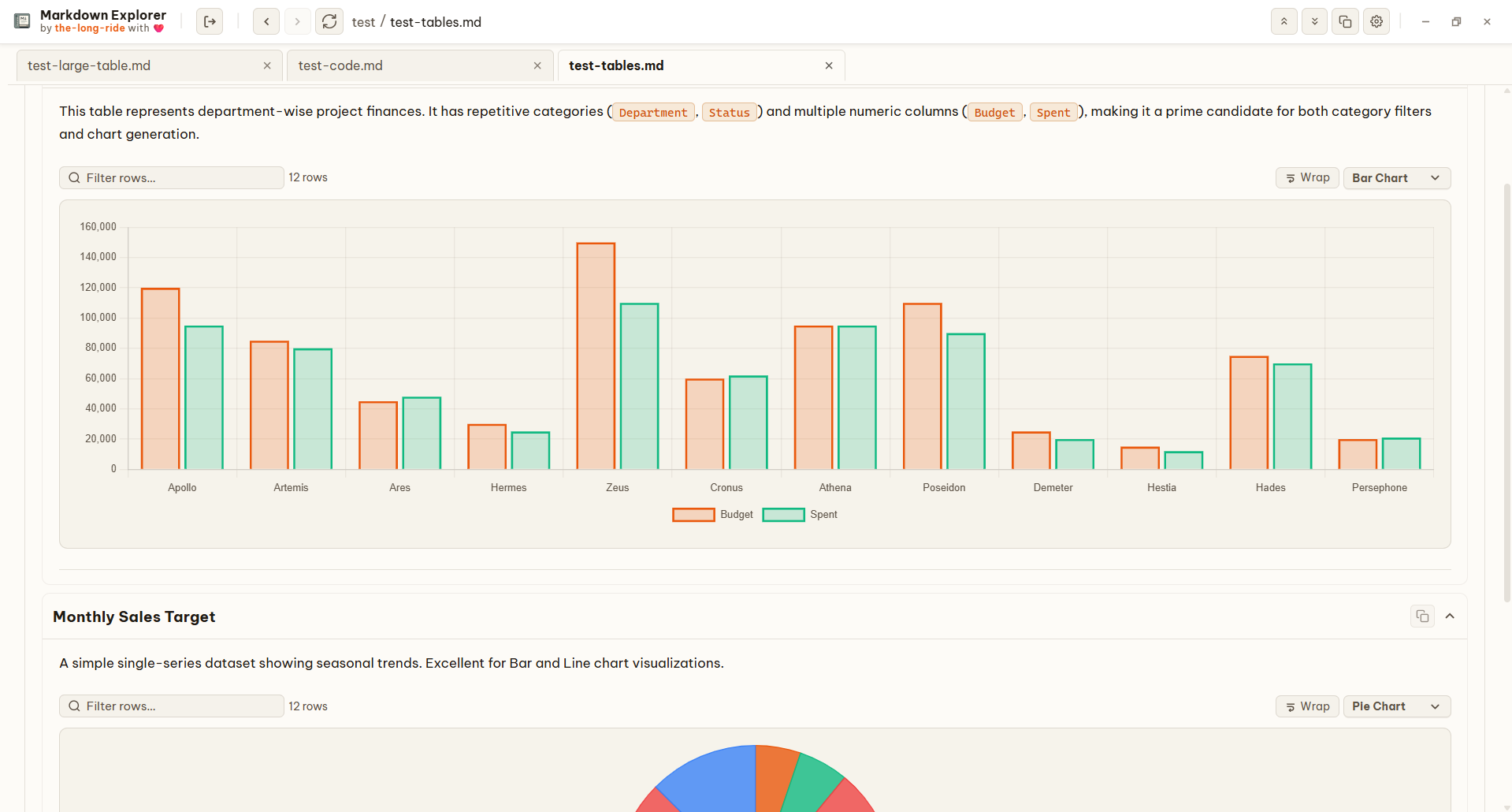Copy the Monthly Sales Target section
The height and width of the screenshot is (812, 1512).
1422,616
